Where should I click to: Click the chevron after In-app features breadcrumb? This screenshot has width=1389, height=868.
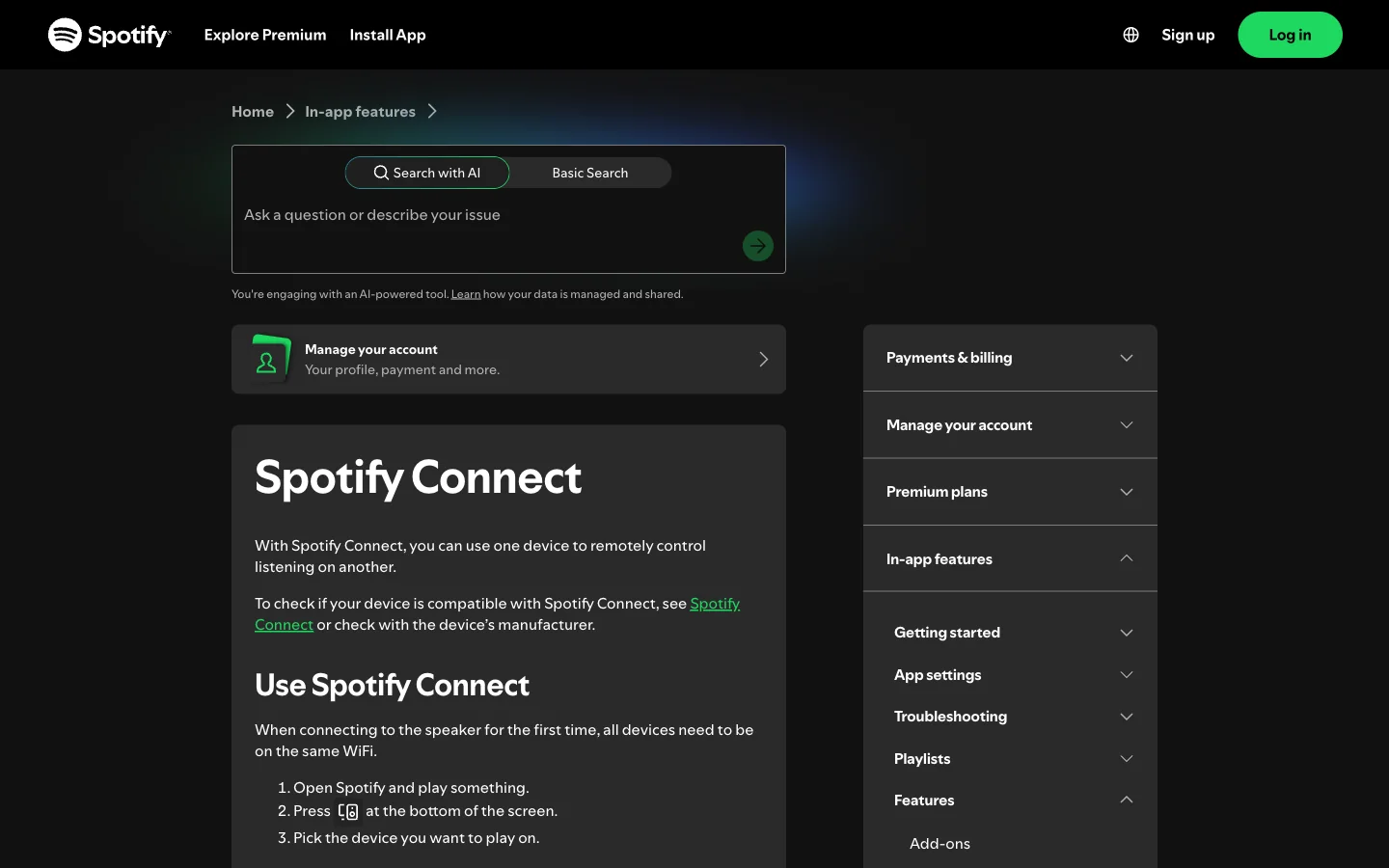(432, 112)
